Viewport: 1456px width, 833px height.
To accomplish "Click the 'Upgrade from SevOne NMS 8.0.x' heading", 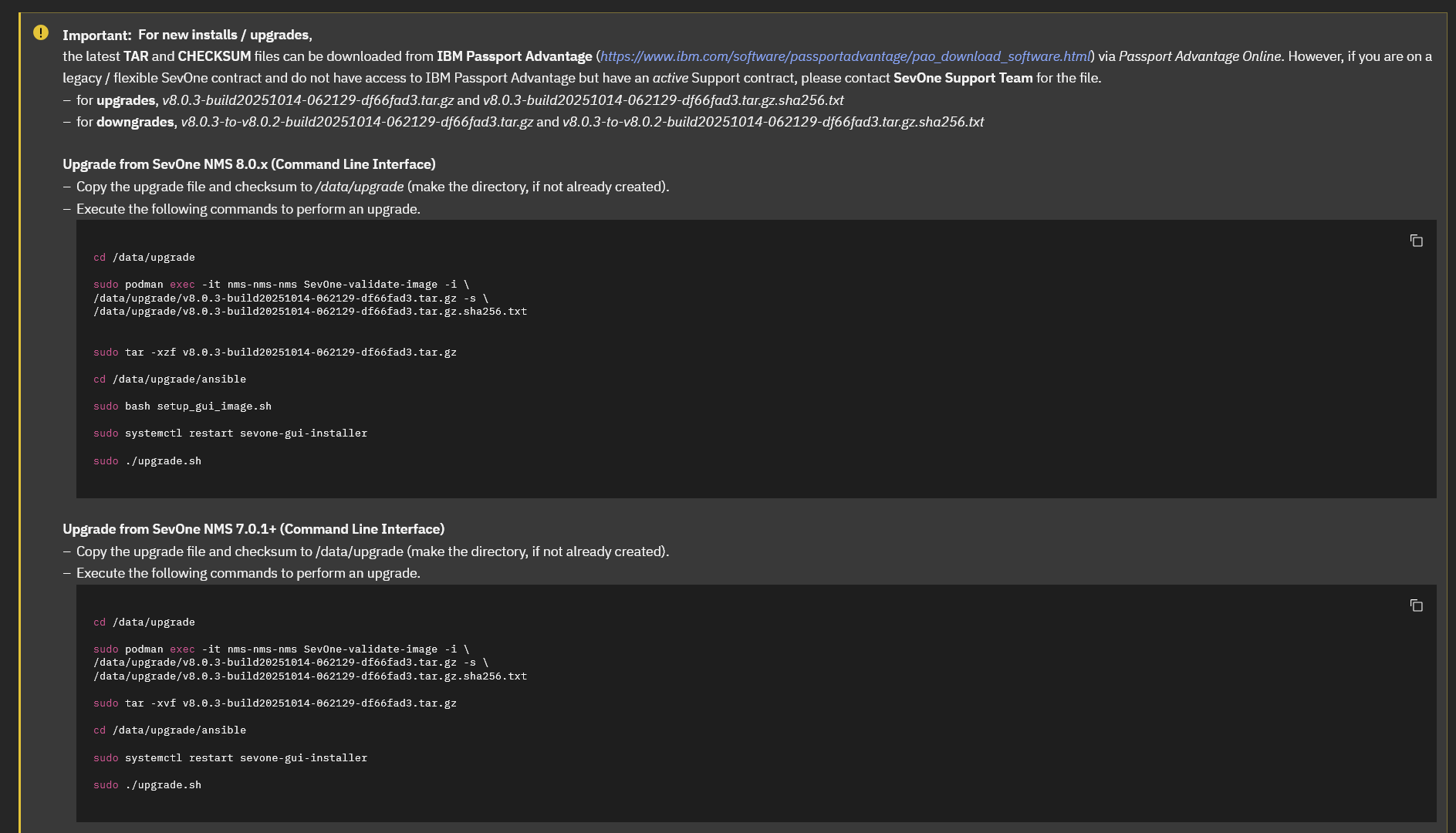I will coord(248,164).
